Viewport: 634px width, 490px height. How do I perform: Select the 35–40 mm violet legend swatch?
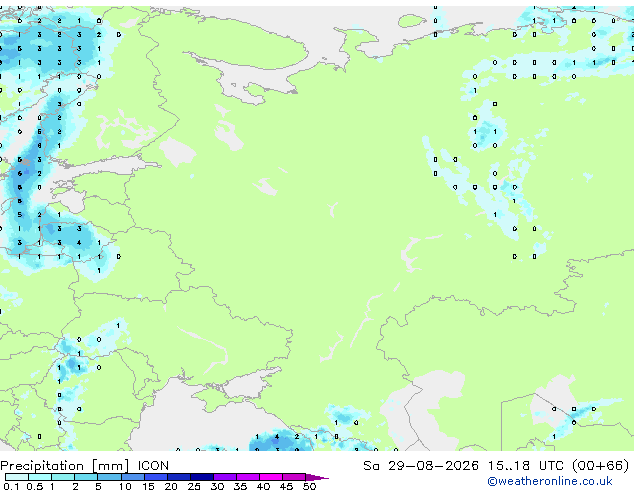pos(248,477)
